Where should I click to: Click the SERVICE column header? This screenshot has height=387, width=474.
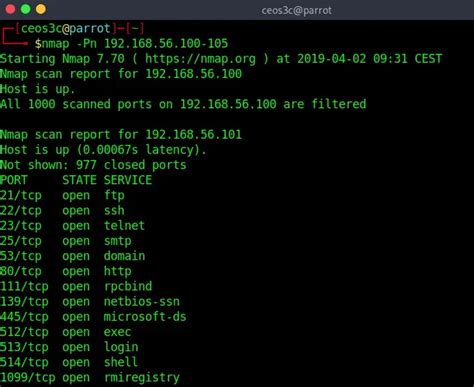point(128,180)
